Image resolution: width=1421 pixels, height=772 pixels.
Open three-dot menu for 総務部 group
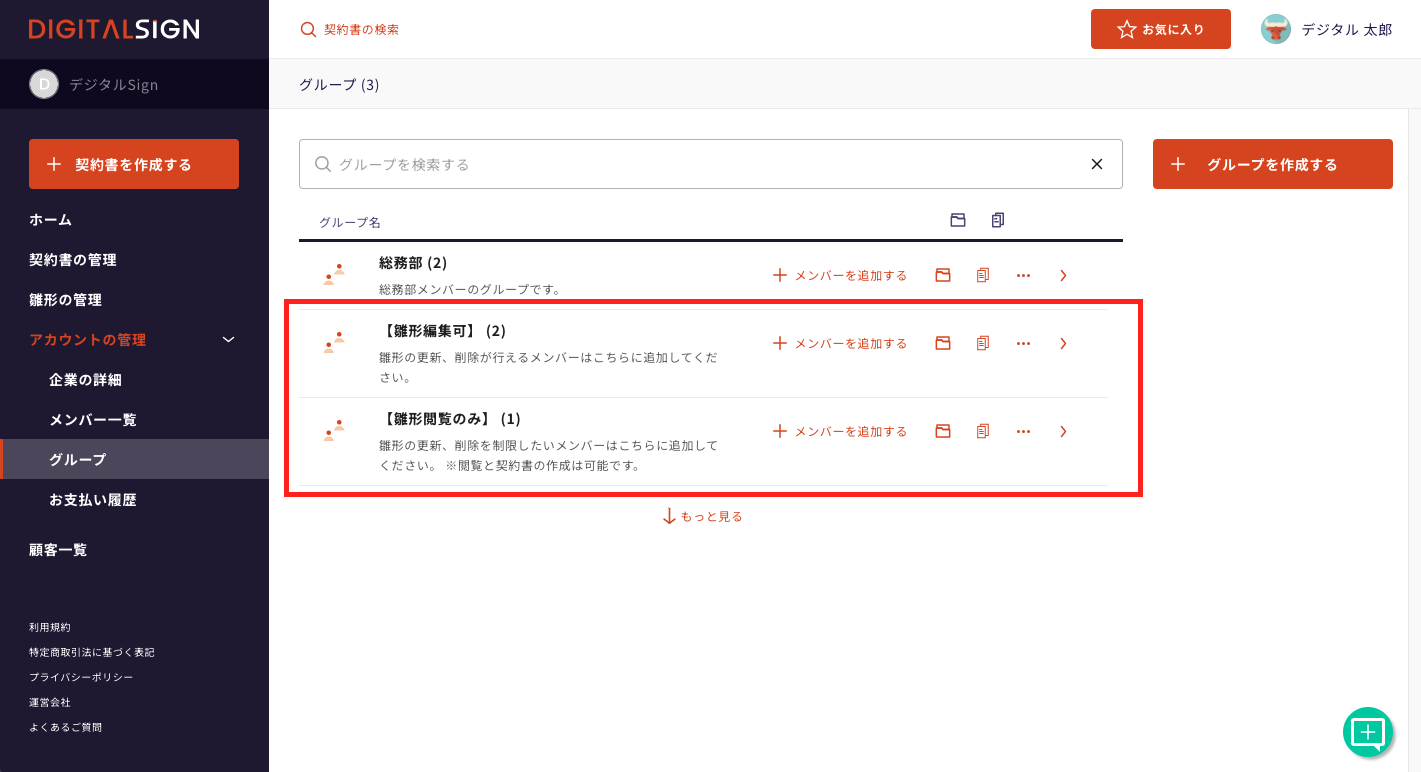(x=1023, y=275)
